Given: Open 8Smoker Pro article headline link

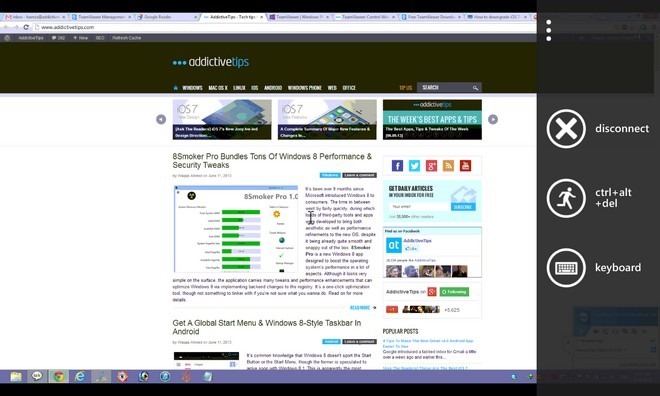Looking at the screenshot, I should pyautogui.click(x=272, y=161).
